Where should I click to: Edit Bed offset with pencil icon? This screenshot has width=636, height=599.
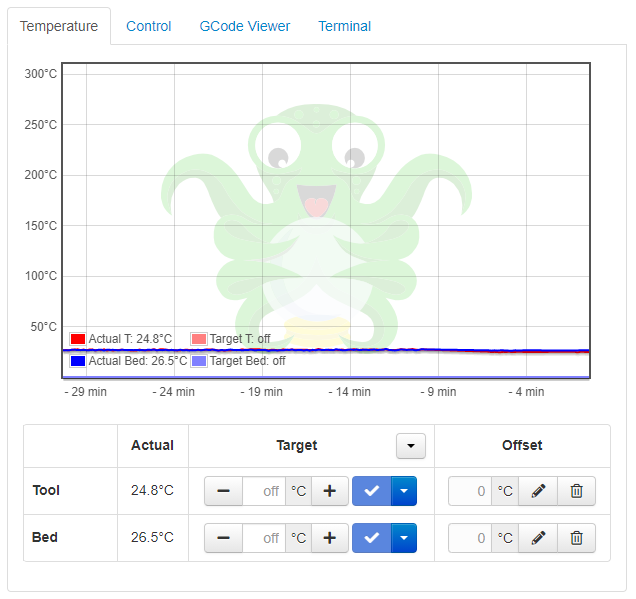tap(538, 538)
